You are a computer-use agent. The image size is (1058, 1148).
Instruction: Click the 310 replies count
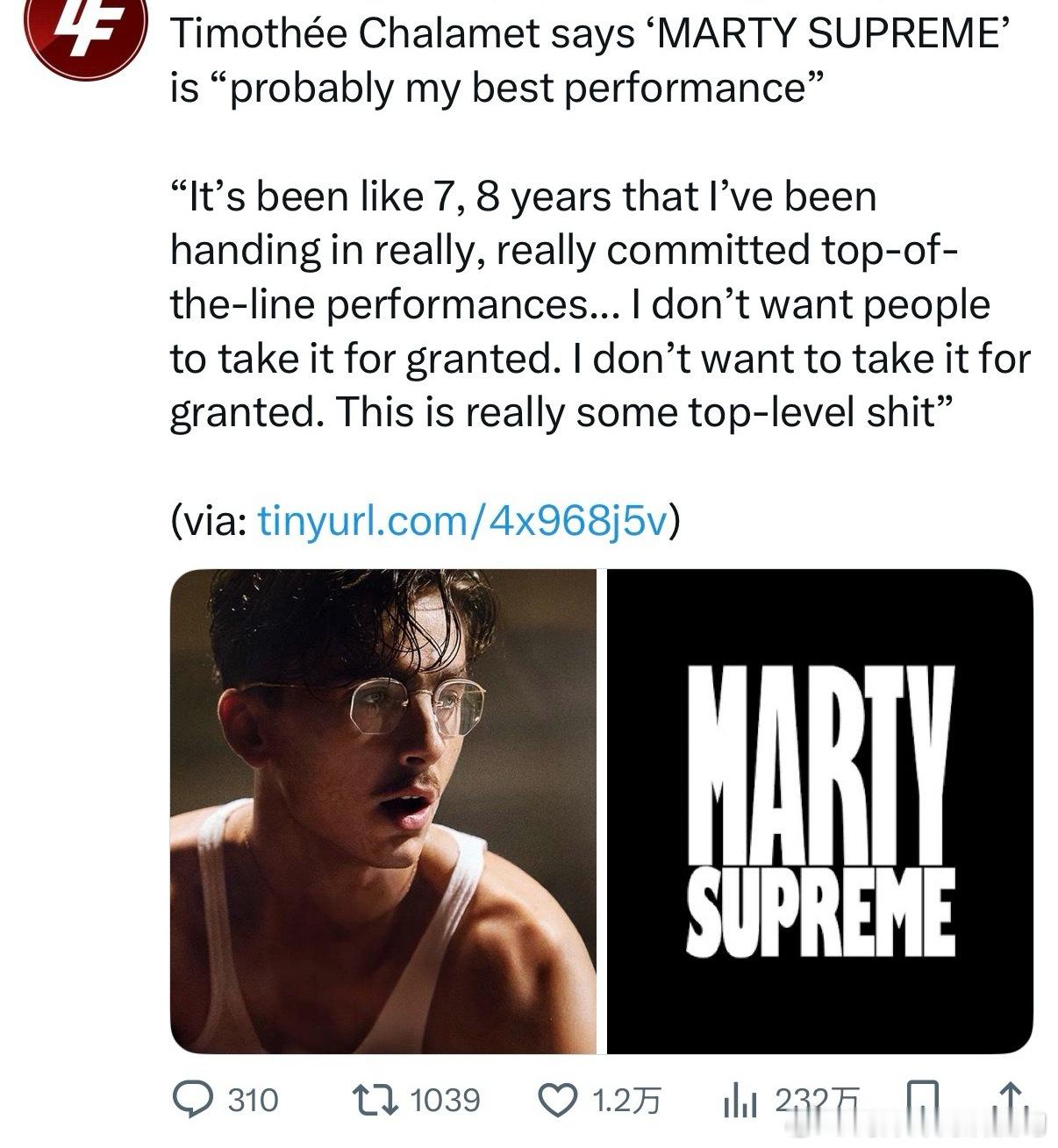(x=253, y=1100)
